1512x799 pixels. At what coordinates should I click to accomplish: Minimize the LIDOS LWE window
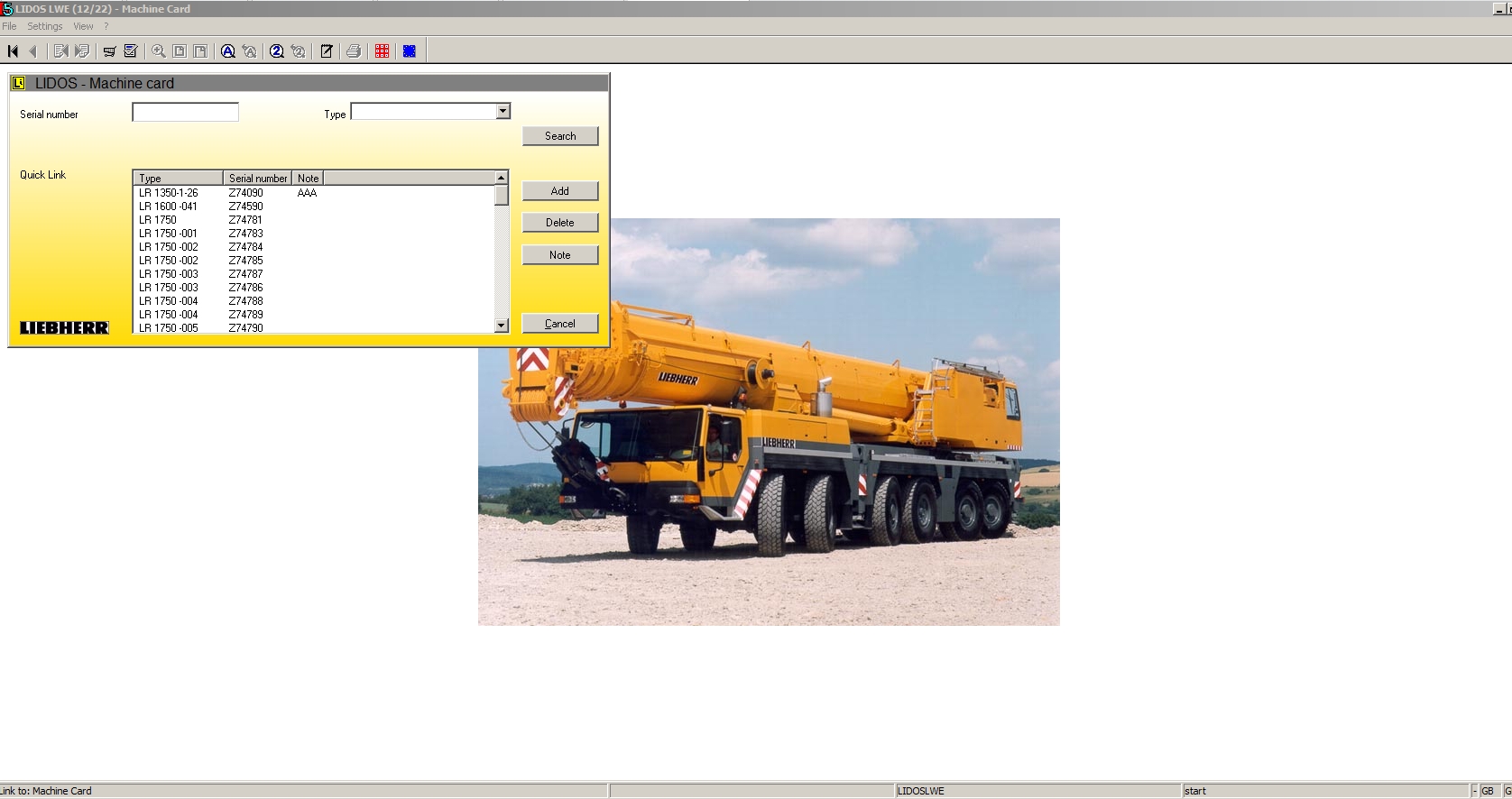[x=1498, y=9]
